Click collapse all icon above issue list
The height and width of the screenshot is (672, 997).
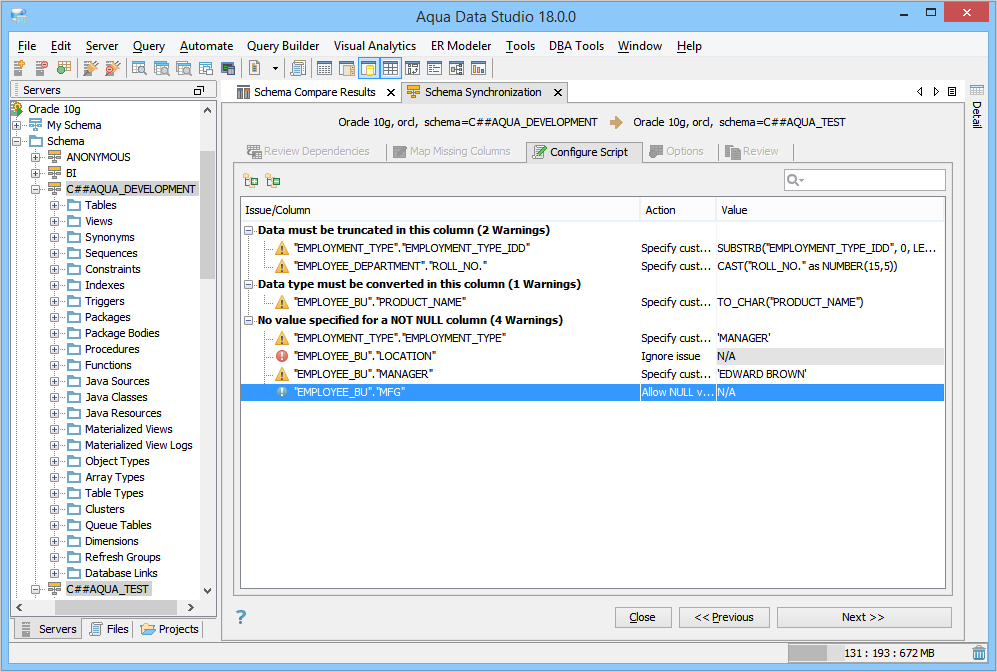[x=273, y=181]
